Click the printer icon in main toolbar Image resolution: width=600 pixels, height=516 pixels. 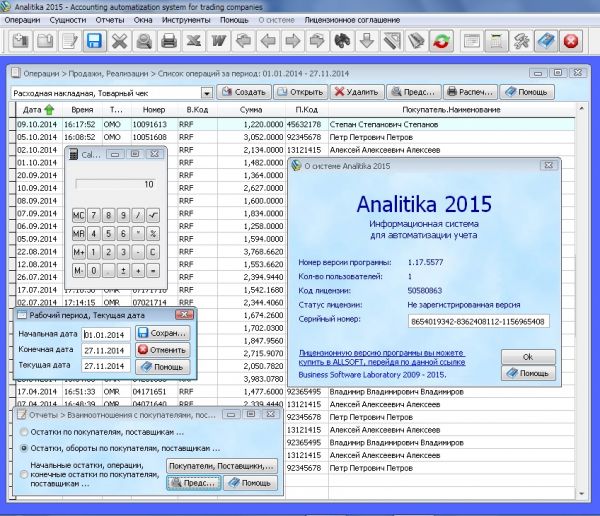(169, 41)
